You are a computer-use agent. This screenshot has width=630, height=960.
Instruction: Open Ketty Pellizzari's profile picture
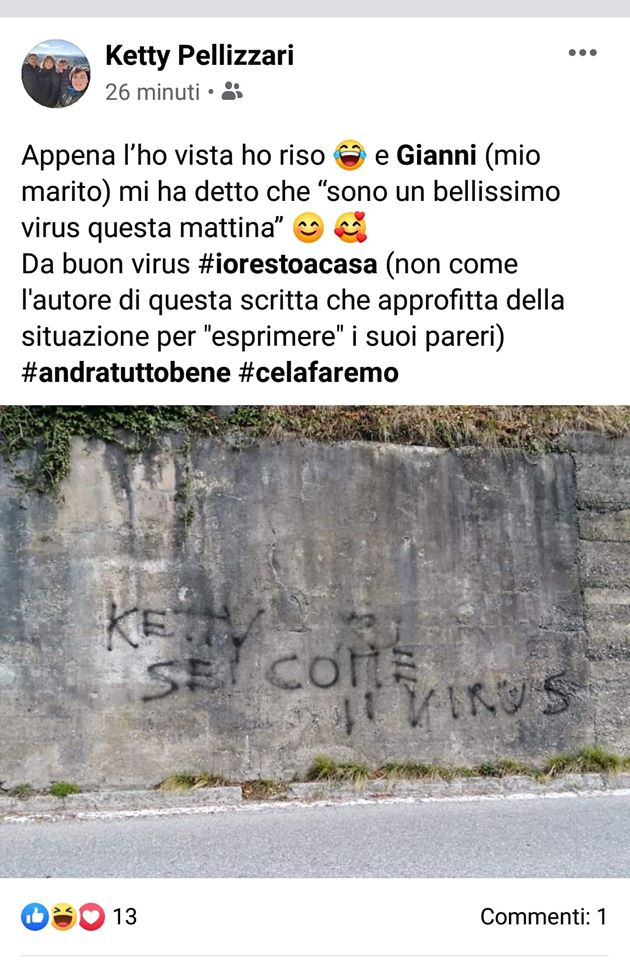click(56, 73)
